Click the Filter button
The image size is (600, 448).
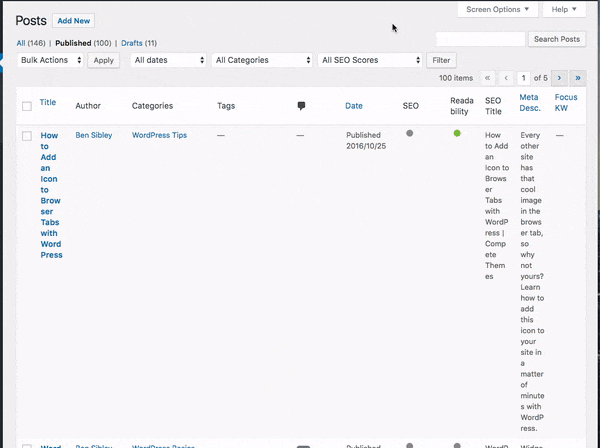441,60
